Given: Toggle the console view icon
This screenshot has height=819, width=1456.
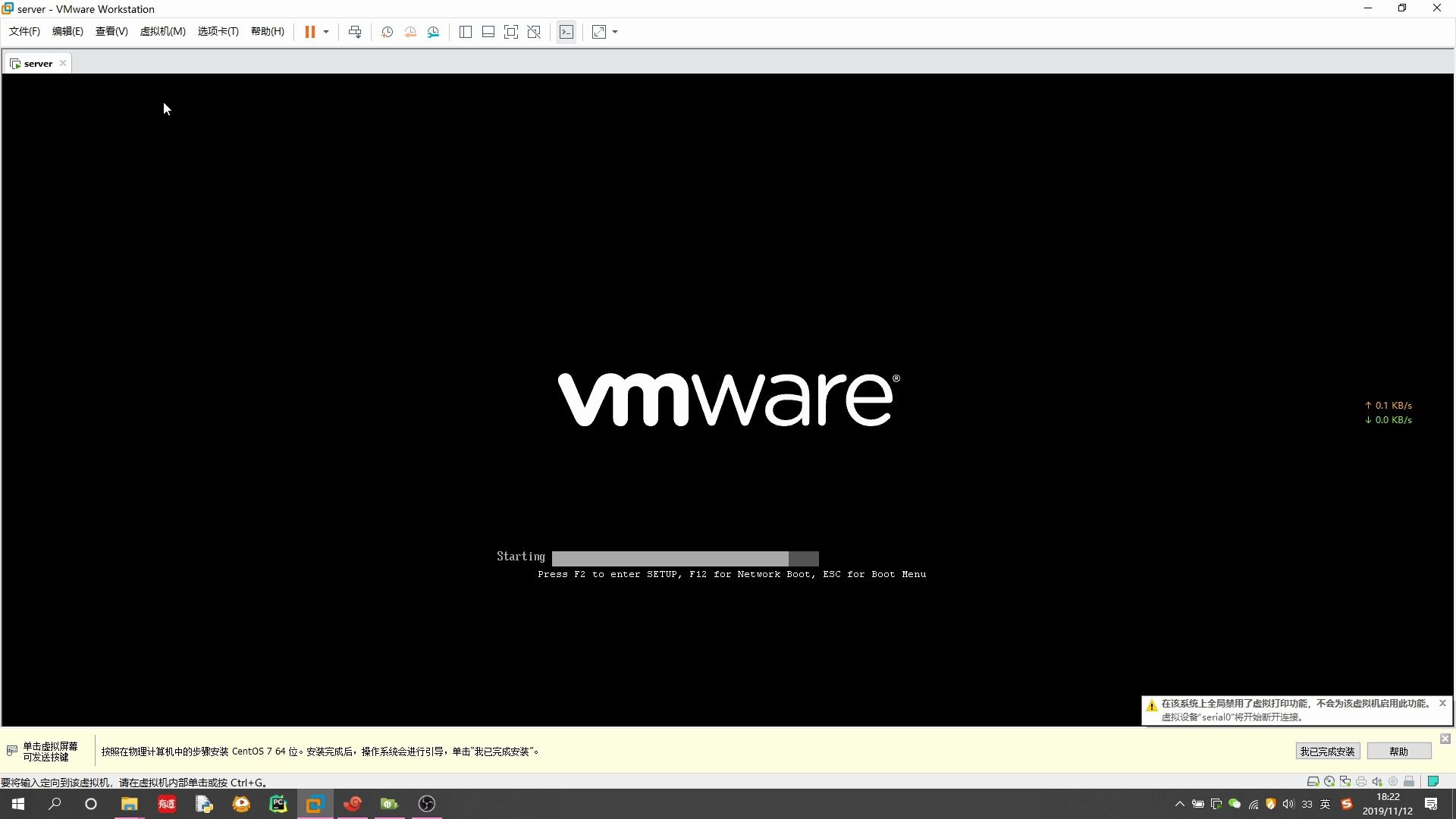Looking at the screenshot, I should point(566,32).
